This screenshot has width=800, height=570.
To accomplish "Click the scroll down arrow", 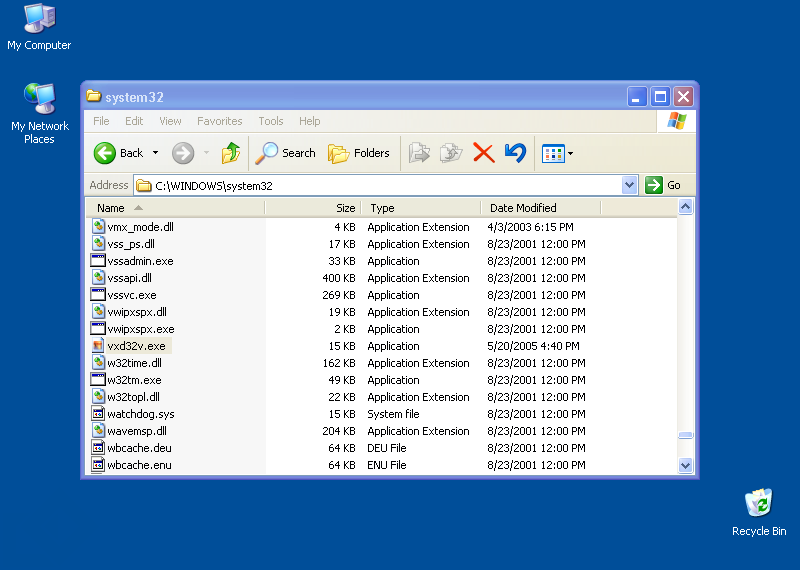I will [x=685, y=465].
